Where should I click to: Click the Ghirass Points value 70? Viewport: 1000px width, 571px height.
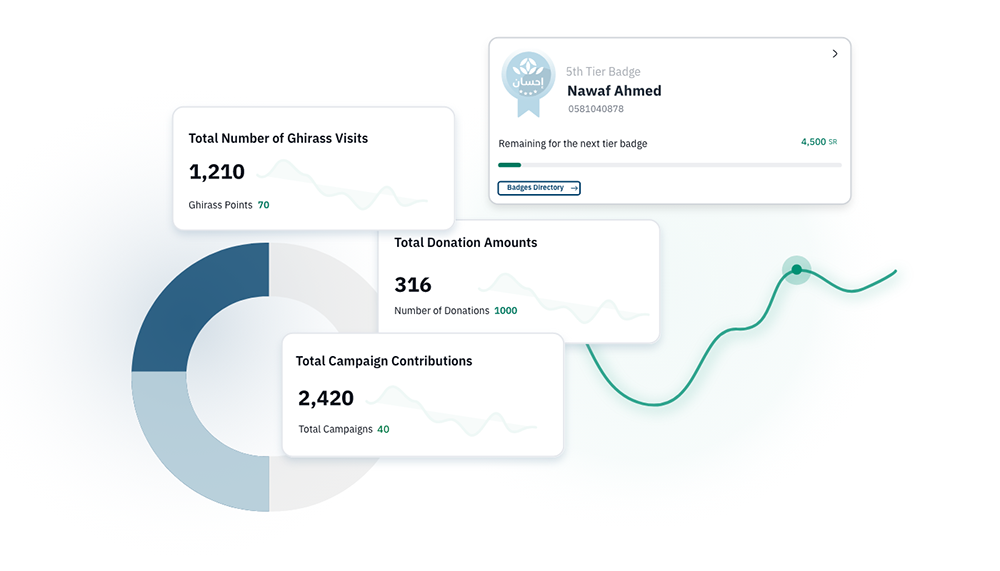263,205
